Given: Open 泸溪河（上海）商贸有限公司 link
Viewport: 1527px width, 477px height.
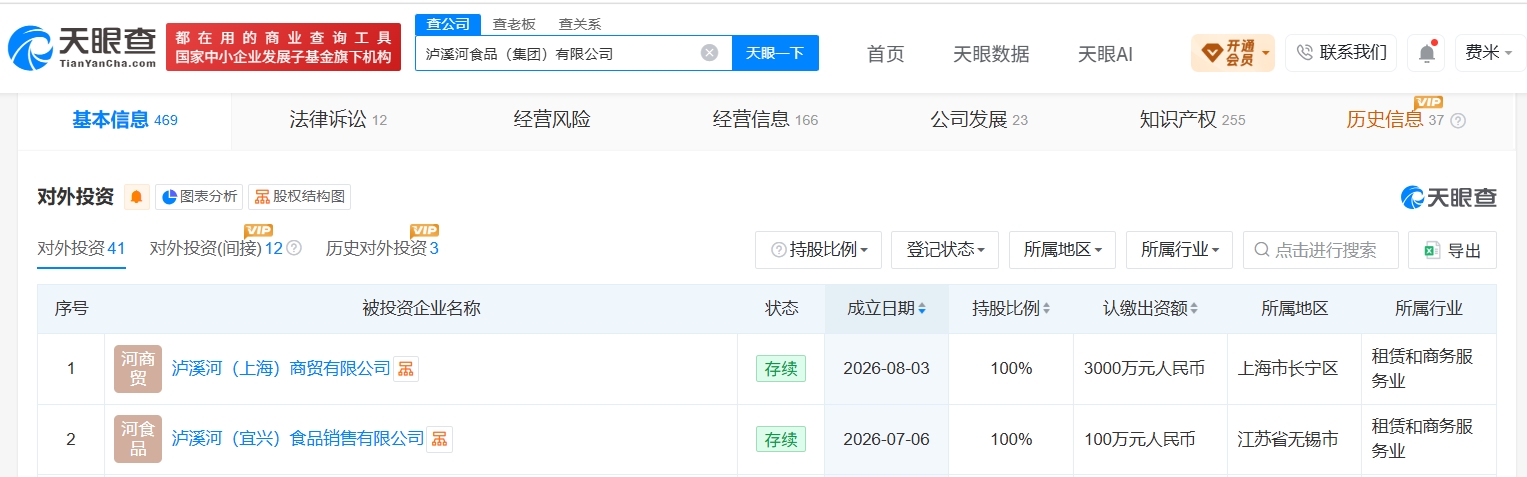Looking at the screenshot, I should (x=281, y=369).
